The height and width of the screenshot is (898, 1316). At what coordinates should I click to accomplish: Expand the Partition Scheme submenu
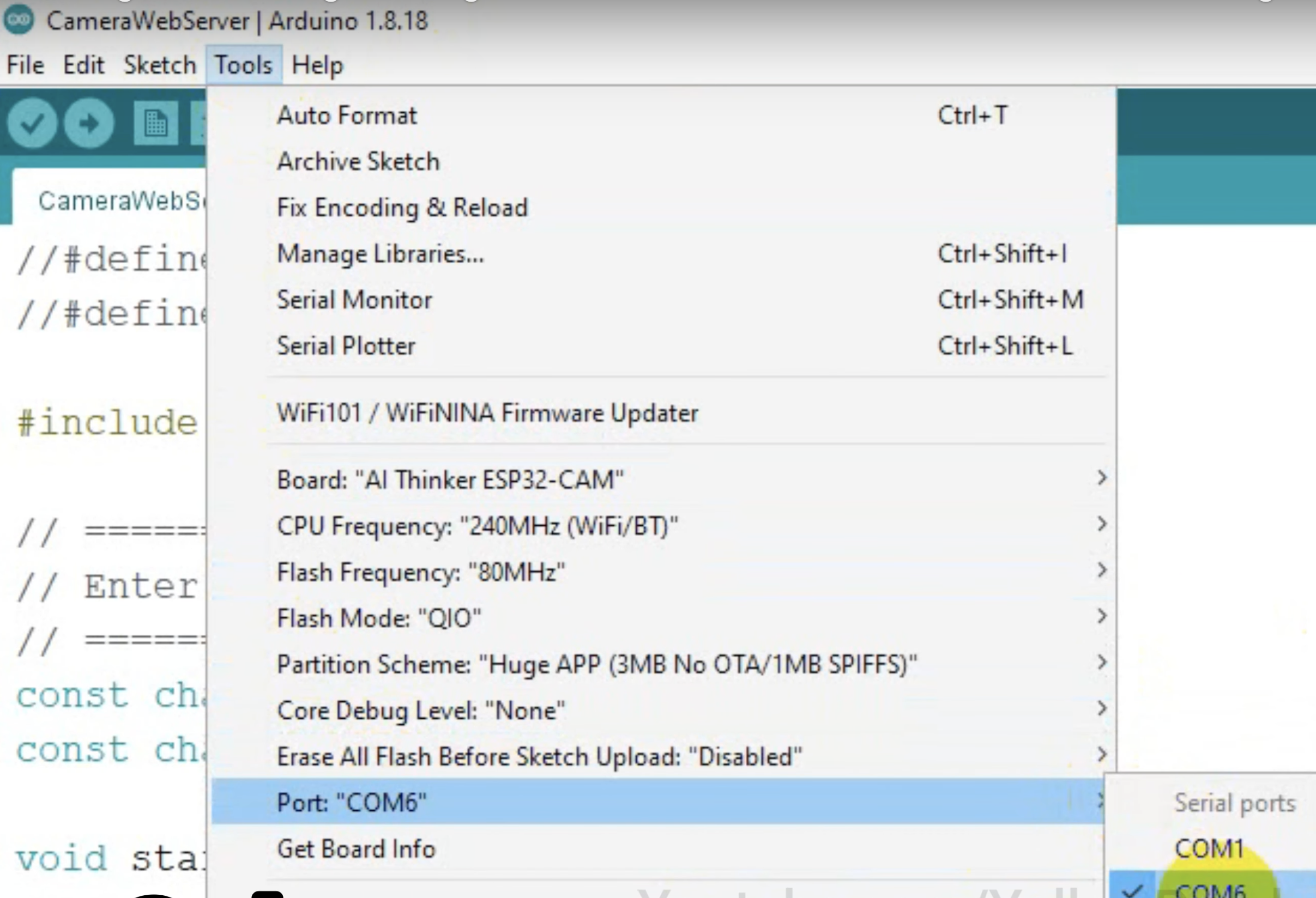point(596,664)
